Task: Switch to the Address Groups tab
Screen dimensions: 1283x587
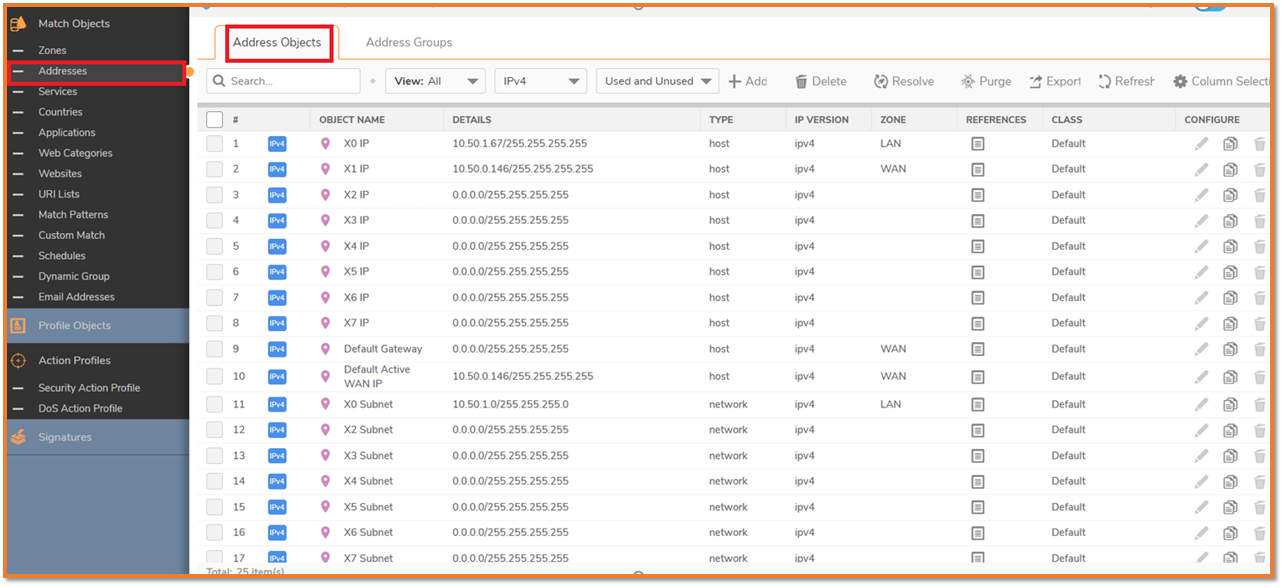Action: (x=408, y=43)
